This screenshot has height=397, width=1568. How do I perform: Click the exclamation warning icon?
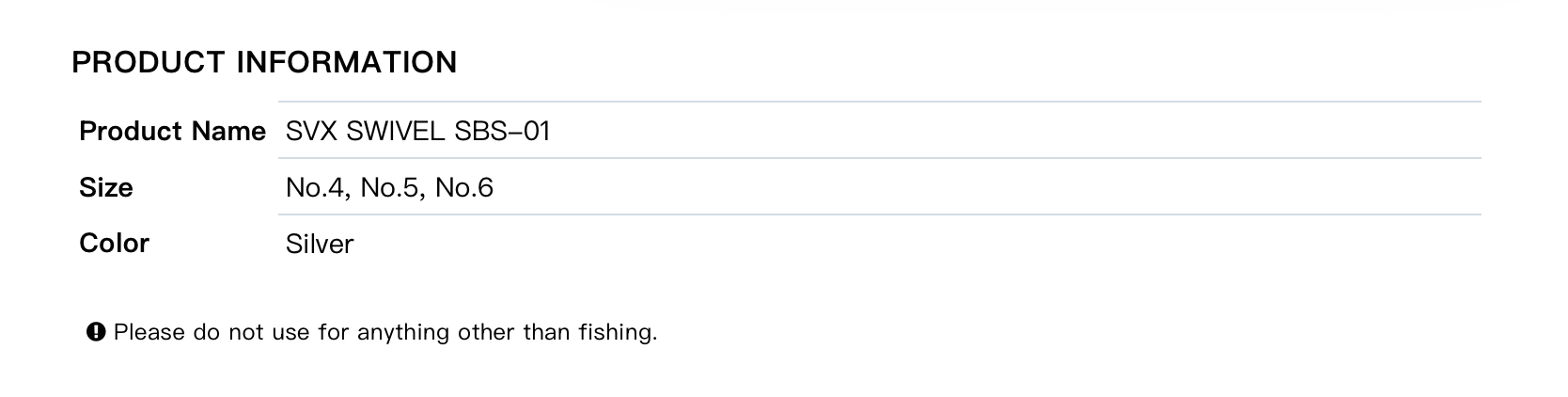coord(95,332)
